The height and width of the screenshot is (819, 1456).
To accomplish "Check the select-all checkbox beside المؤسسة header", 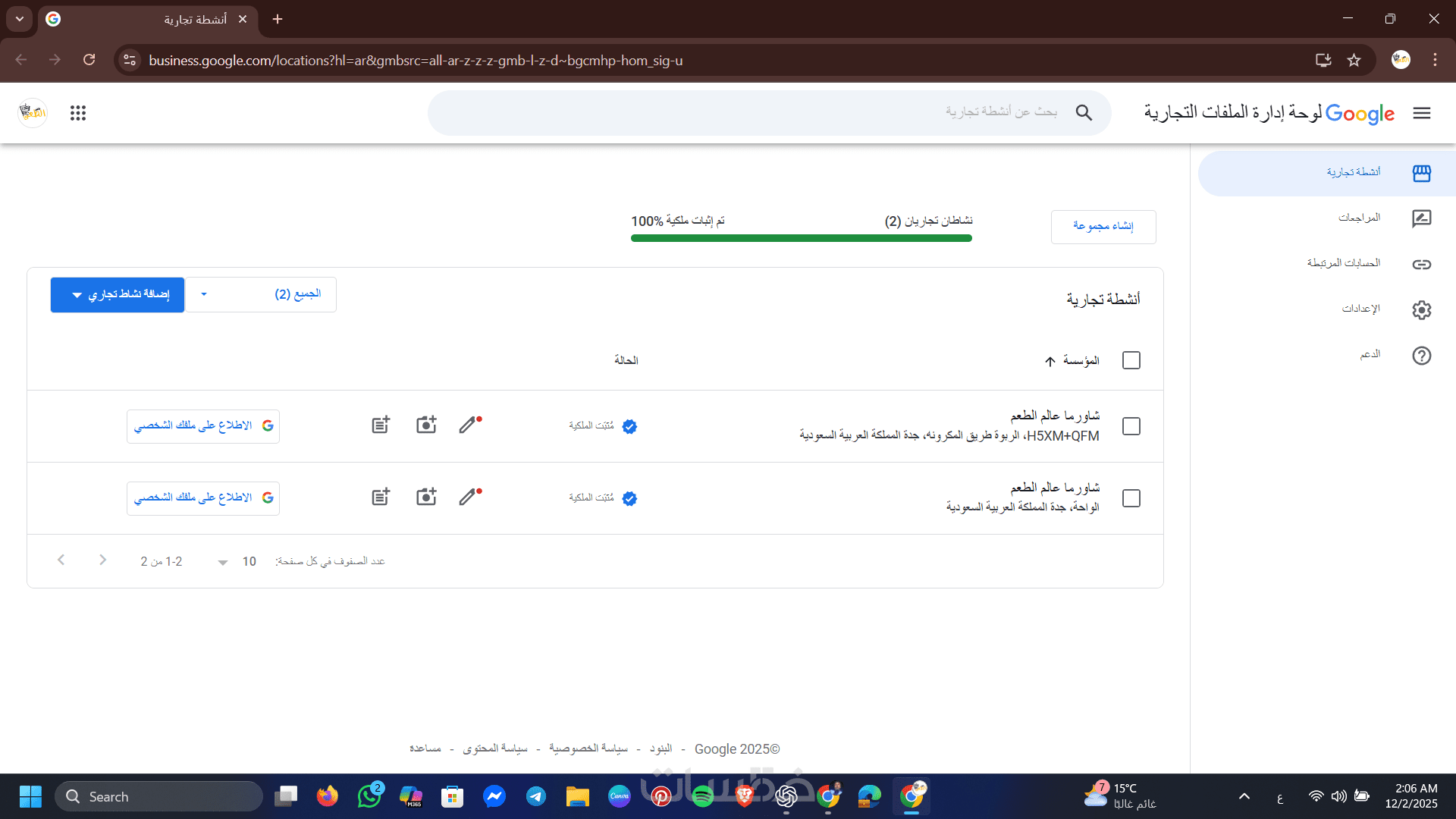I will pyautogui.click(x=1131, y=360).
